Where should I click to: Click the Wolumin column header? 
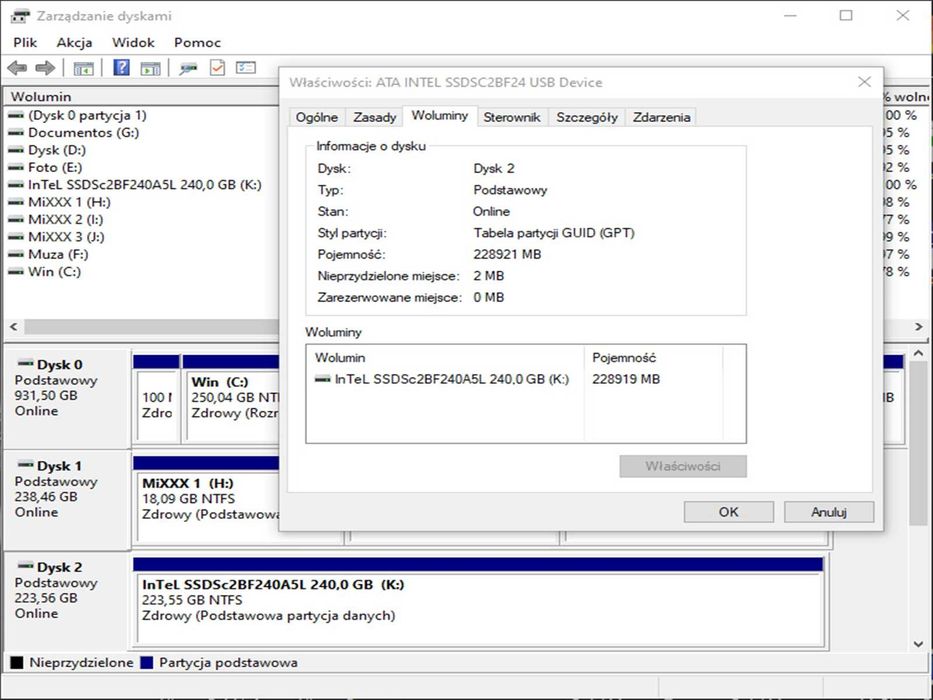[141, 96]
